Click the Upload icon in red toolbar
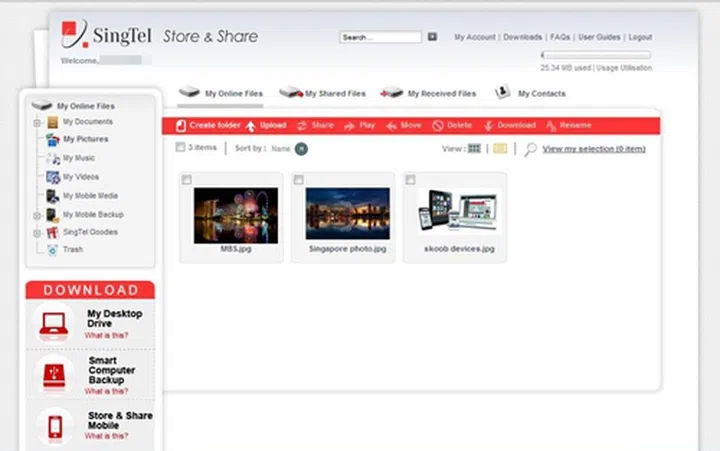This screenshot has width=720, height=451. [x=251, y=126]
